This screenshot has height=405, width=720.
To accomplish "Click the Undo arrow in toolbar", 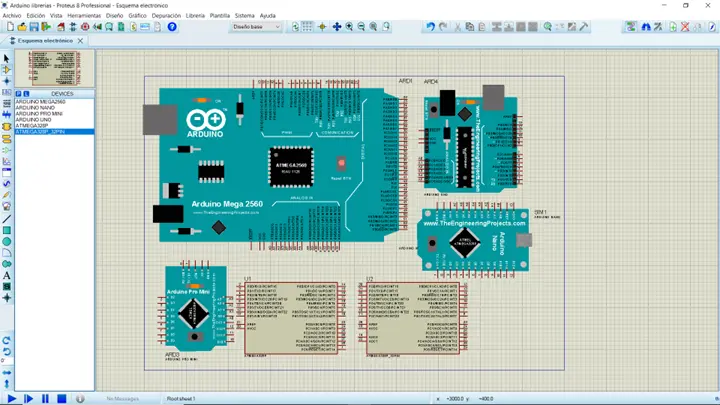I will pyautogui.click(x=430, y=27).
